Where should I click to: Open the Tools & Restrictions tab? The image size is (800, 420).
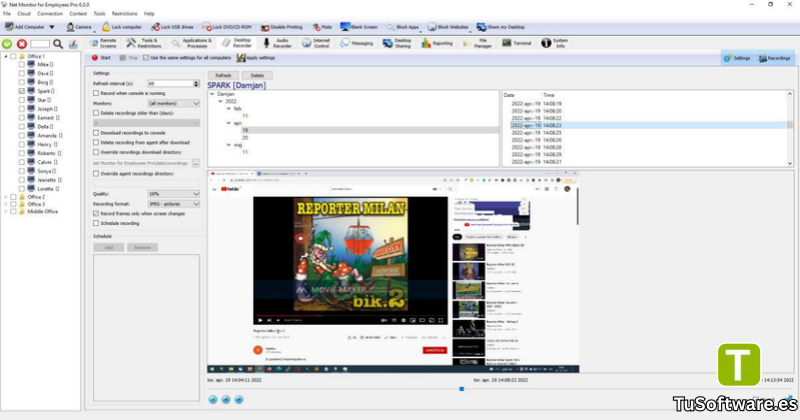point(144,43)
